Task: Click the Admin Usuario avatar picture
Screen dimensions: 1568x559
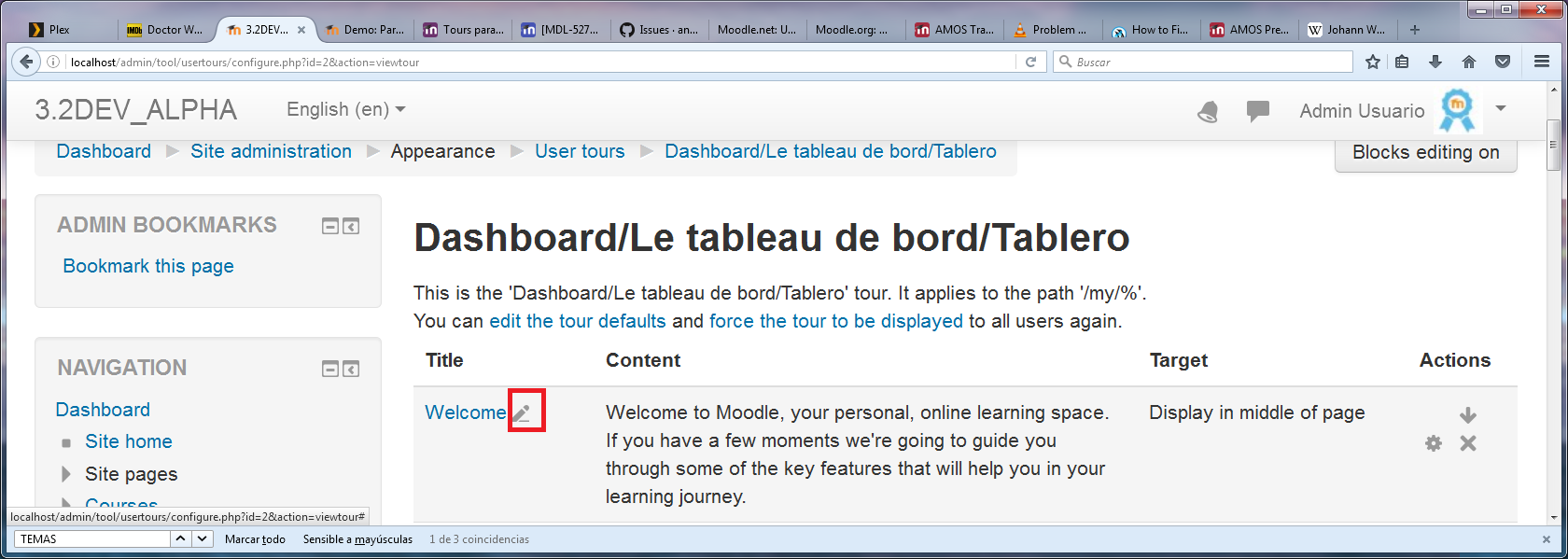Action: pyautogui.click(x=1458, y=110)
